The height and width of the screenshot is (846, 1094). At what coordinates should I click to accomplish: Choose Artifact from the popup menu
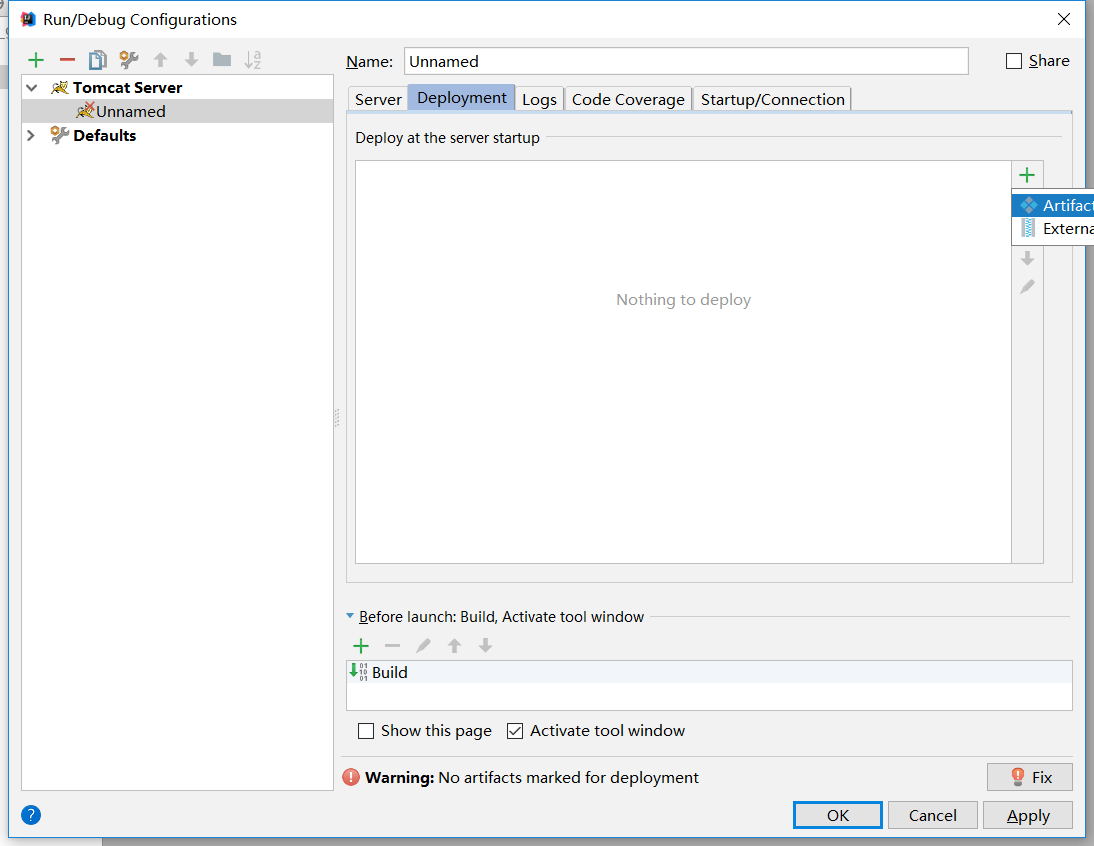pyautogui.click(x=1054, y=205)
